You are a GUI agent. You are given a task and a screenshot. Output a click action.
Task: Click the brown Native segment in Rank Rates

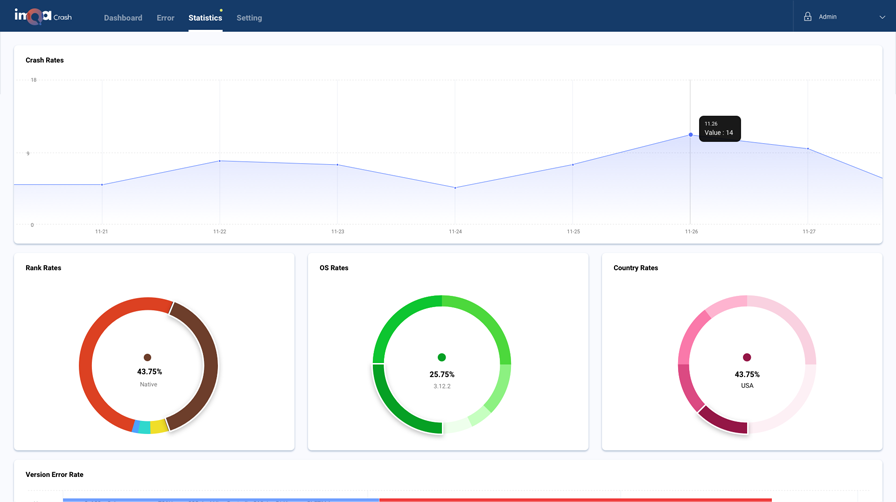pos(210,366)
